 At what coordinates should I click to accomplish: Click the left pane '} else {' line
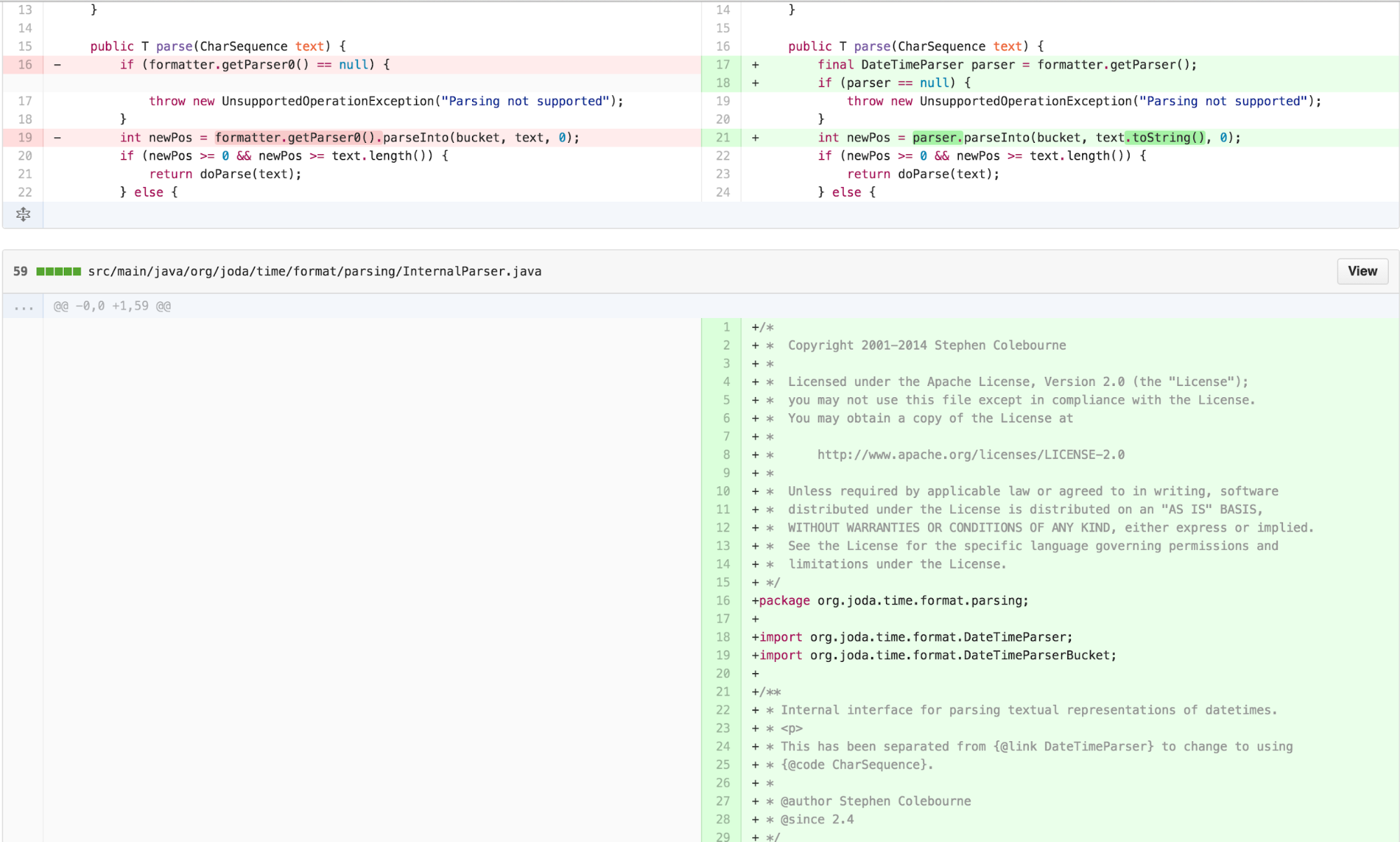point(148,192)
